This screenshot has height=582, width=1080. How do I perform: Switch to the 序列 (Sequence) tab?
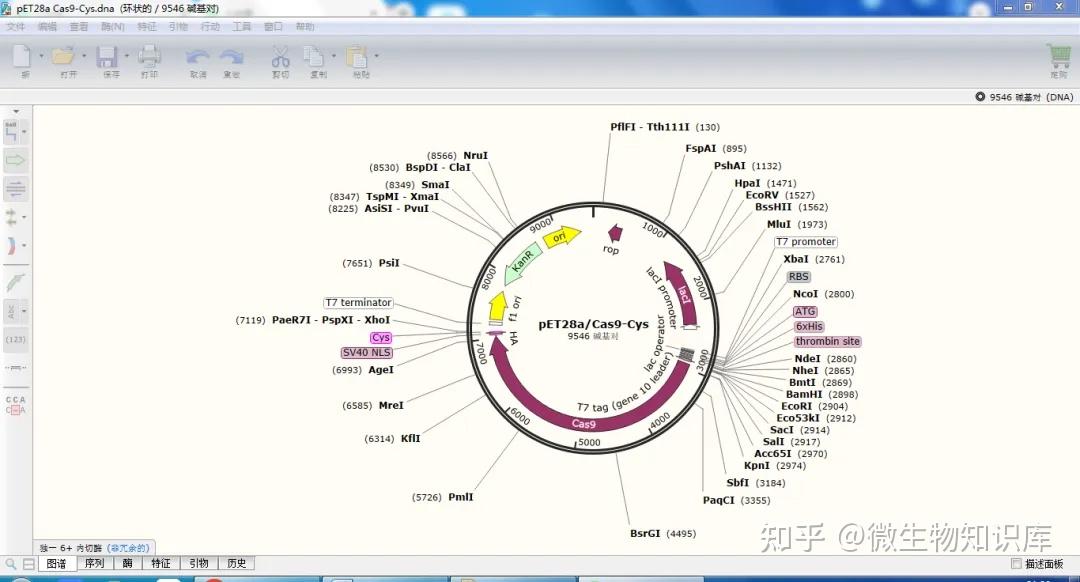click(93, 563)
